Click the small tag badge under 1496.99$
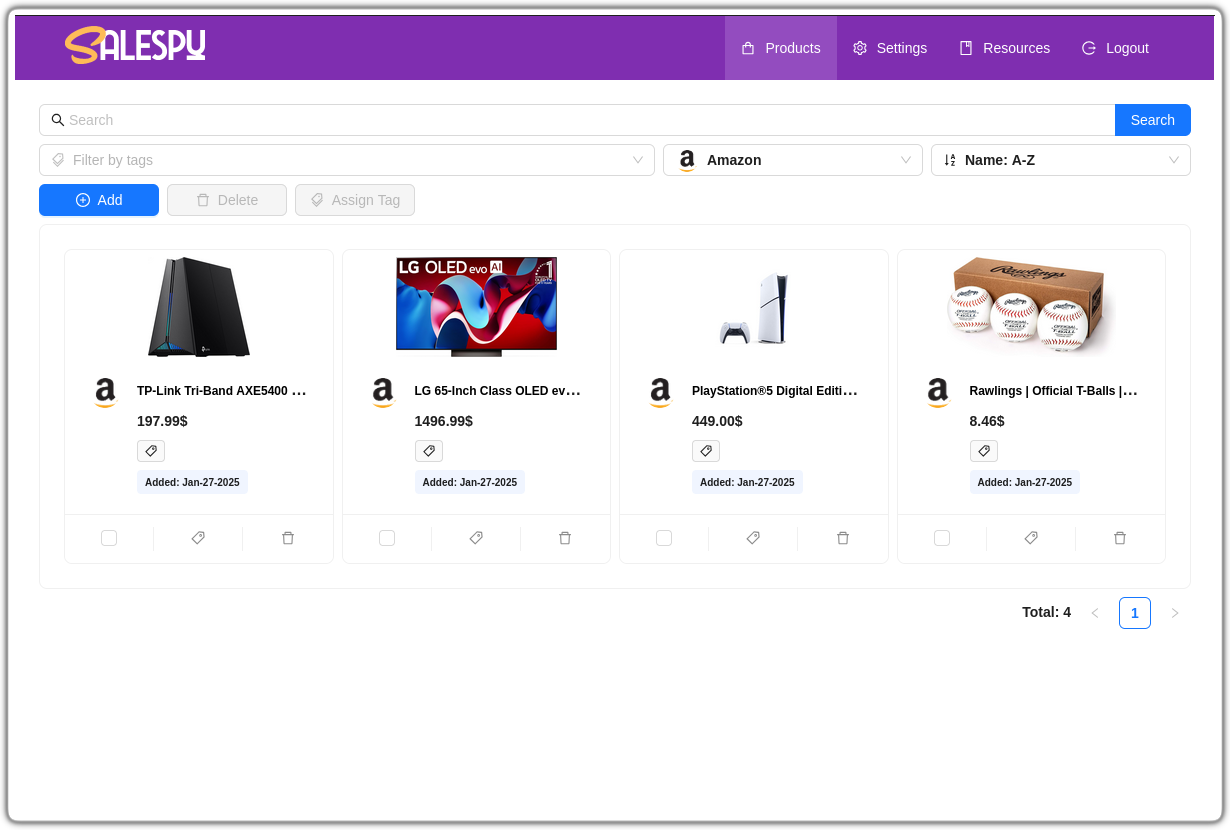Viewport: 1230px width, 830px height. 429,451
